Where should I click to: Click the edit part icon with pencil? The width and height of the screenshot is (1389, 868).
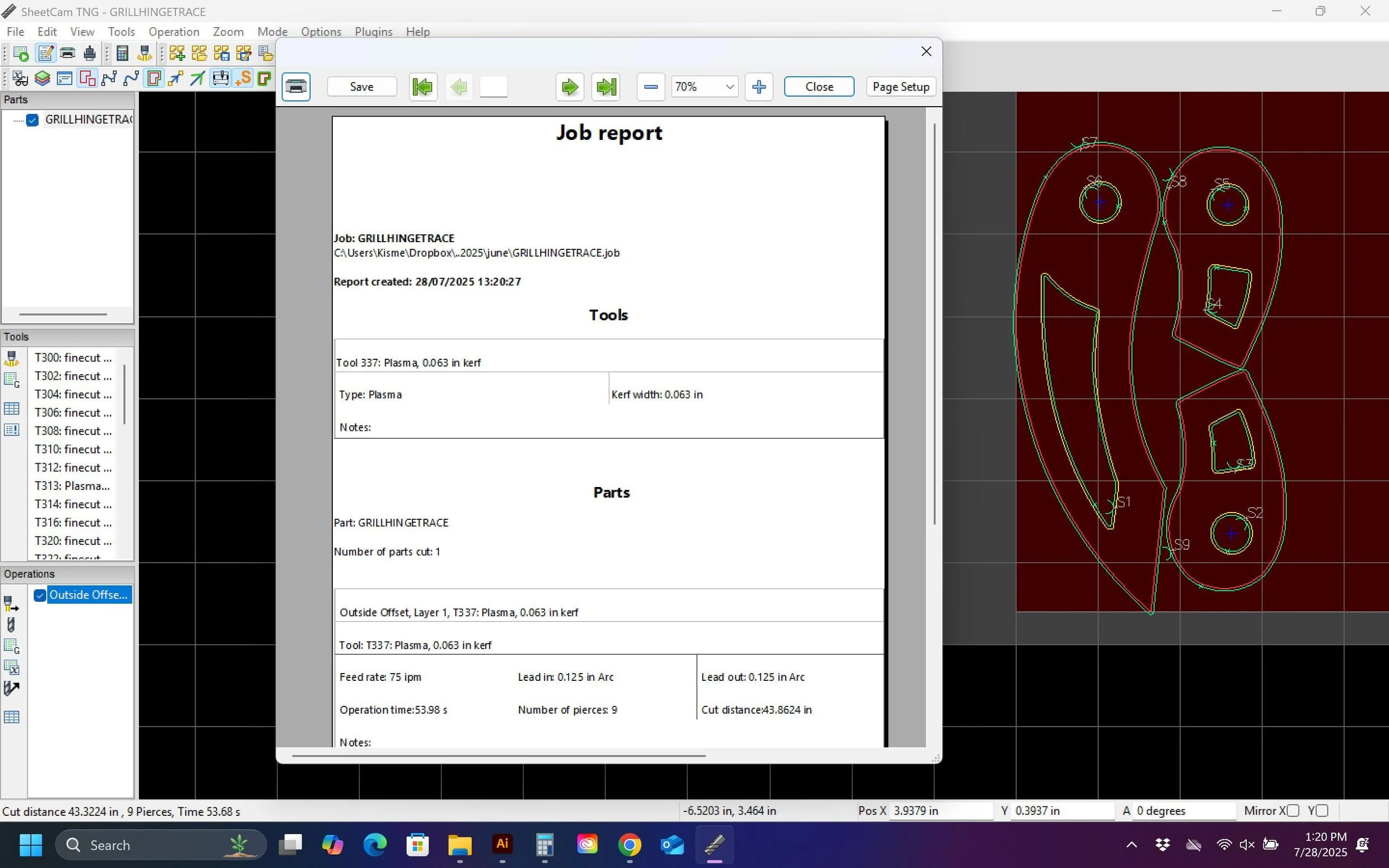coord(243,53)
